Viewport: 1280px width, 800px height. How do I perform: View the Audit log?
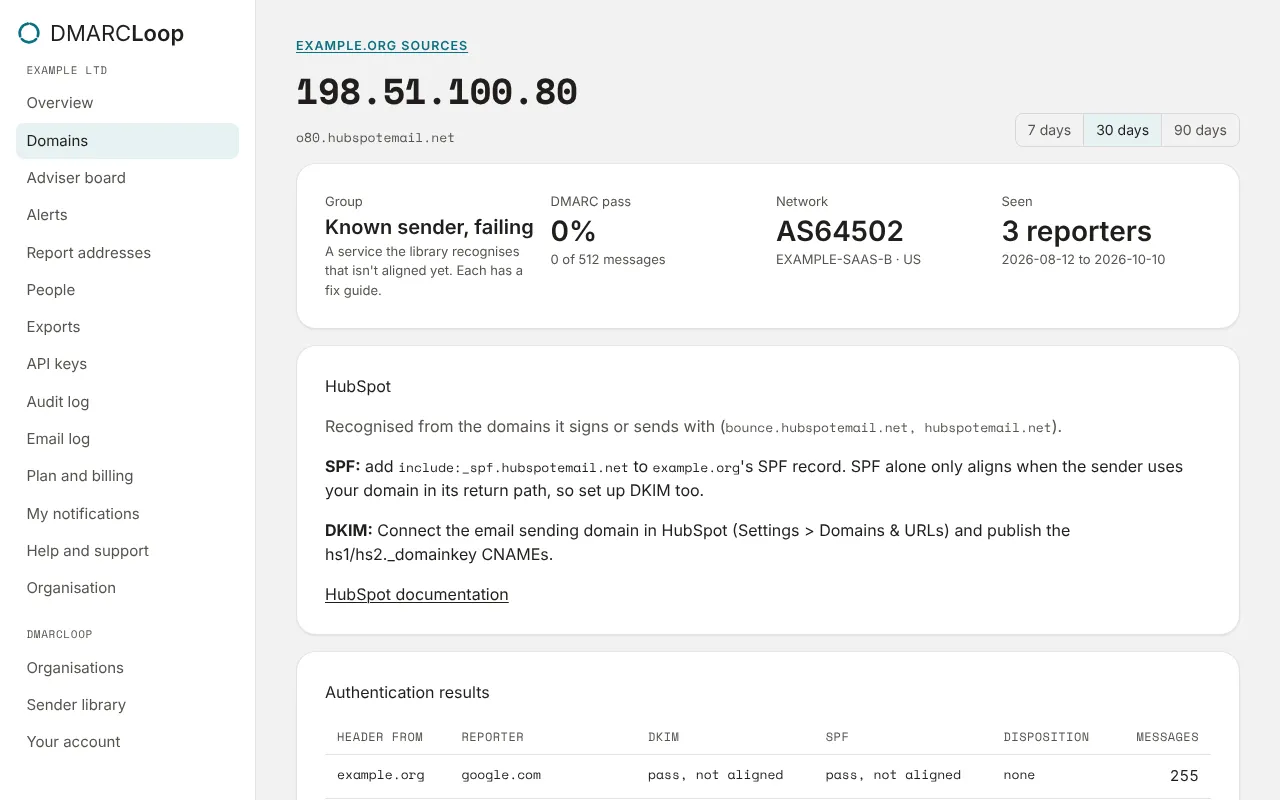(127, 402)
